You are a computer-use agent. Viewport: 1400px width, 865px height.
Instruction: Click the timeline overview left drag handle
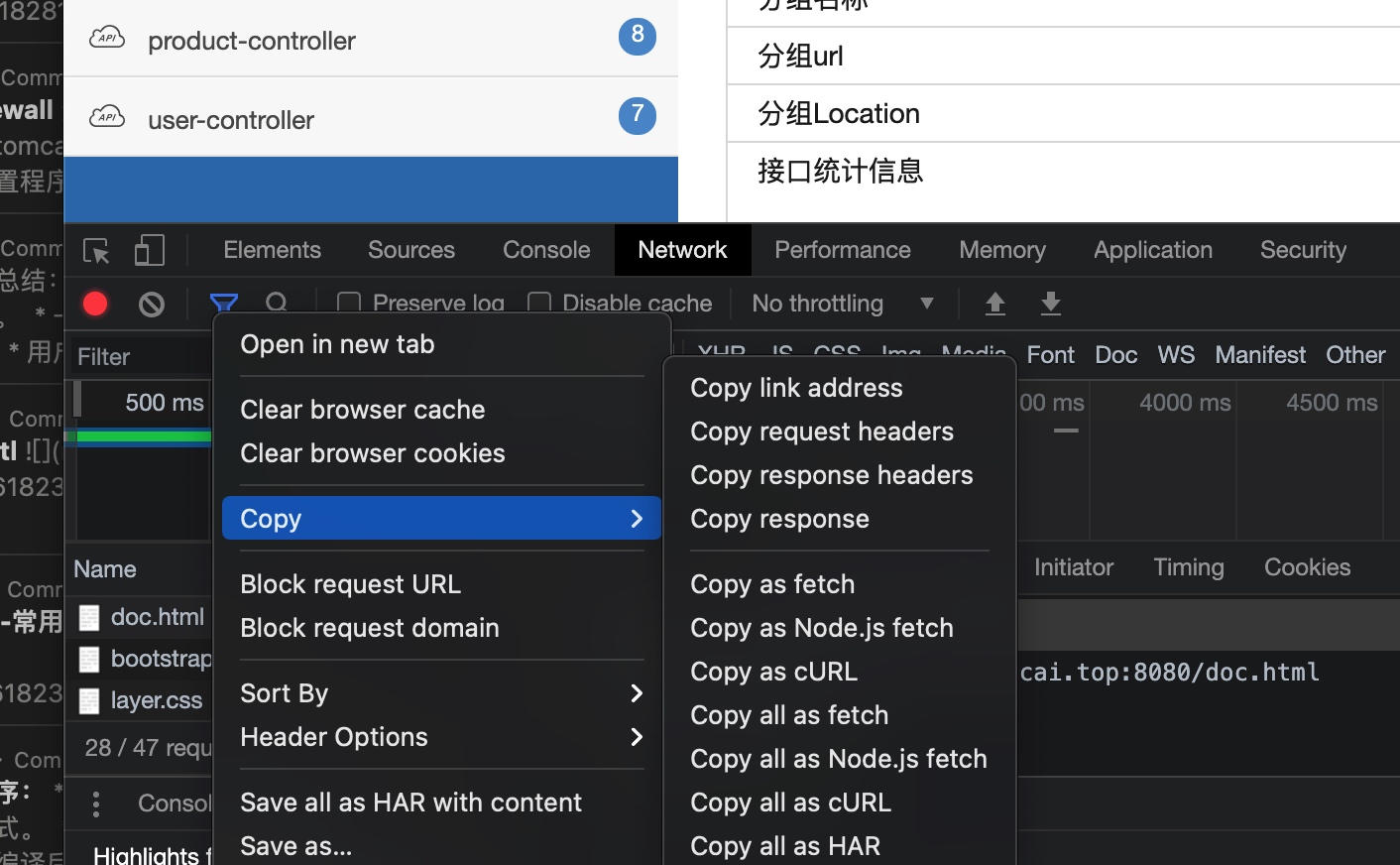pyautogui.click(x=77, y=401)
